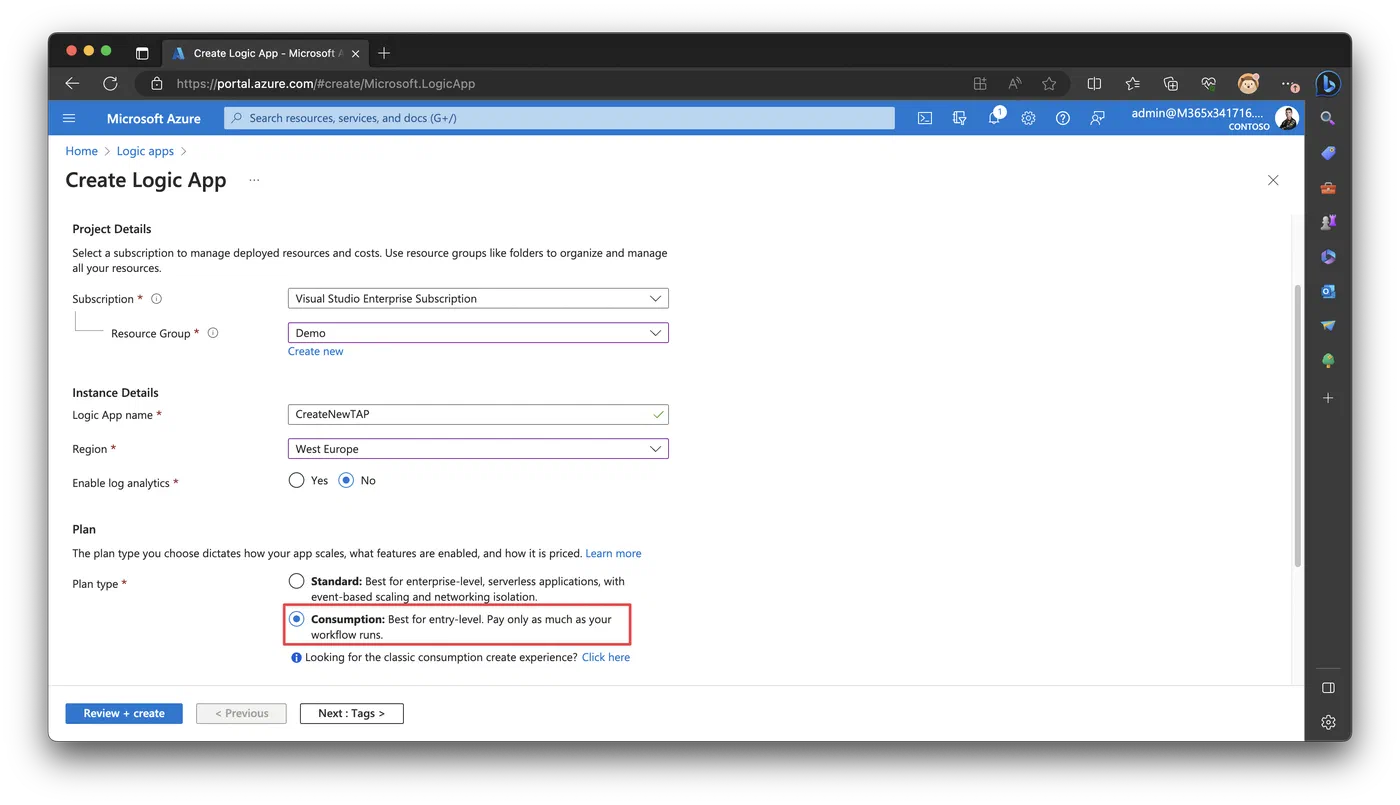Open the browser settings and more menu
This screenshot has width=1400, height=805.
coord(1288,84)
